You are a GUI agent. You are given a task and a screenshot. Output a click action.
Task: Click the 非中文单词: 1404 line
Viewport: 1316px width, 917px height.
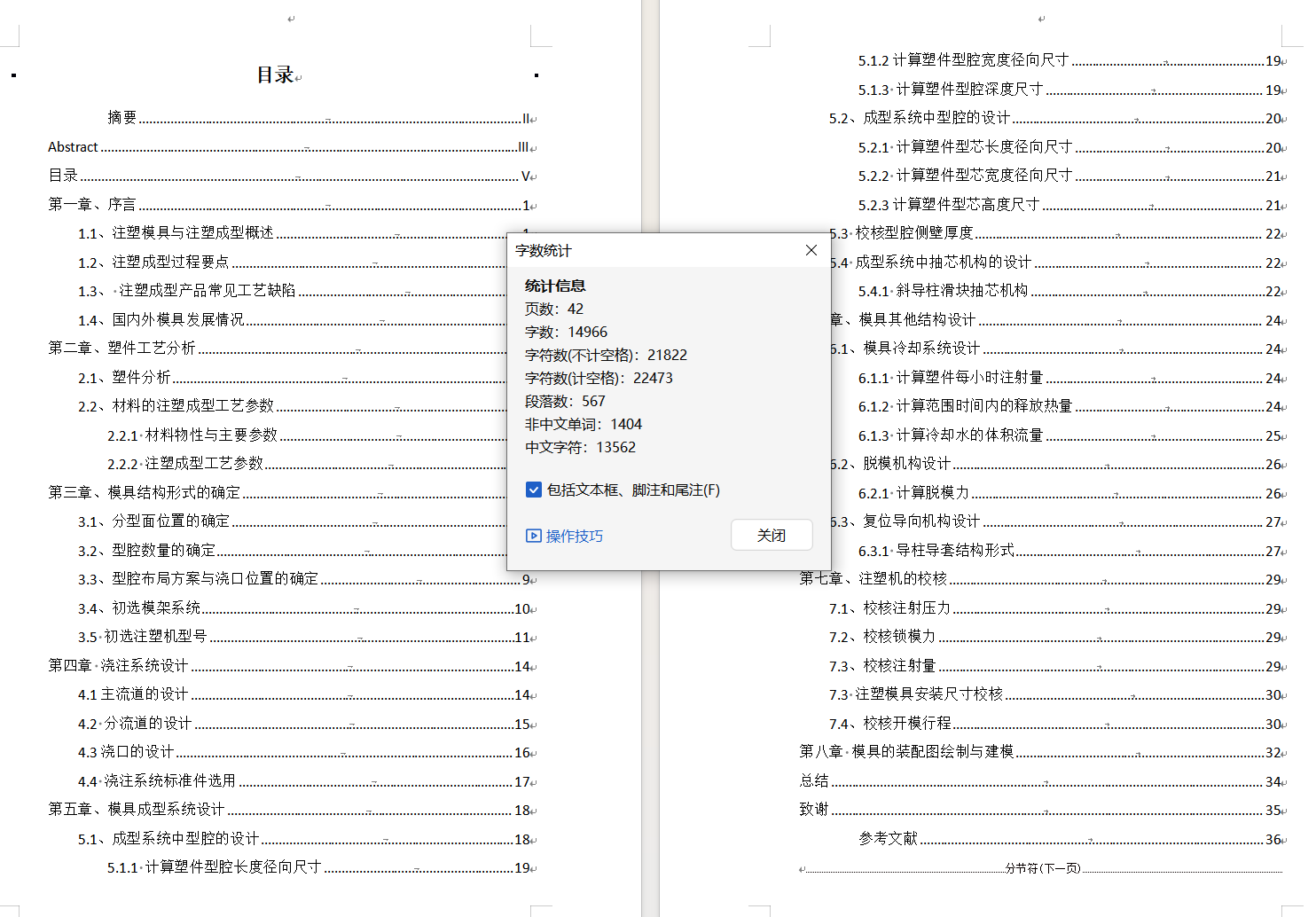pyautogui.click(x=584, y=424)
